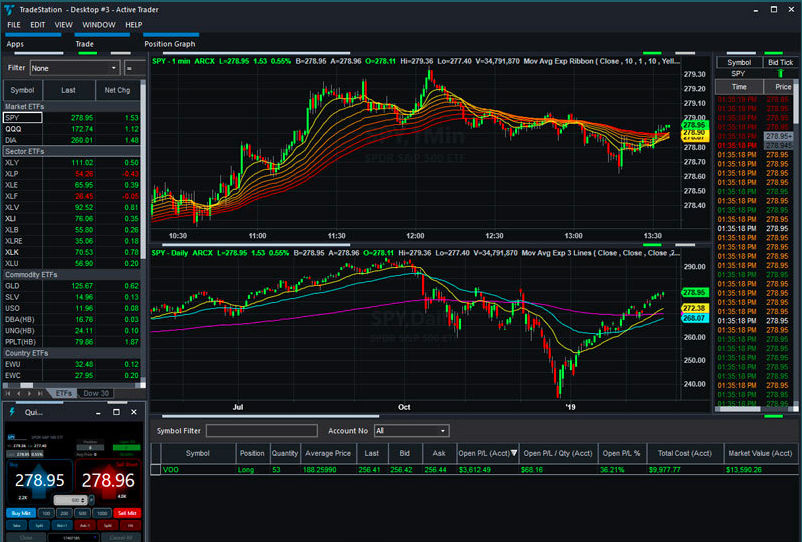802x542 pixels.
Task: Collapse the Commodity ETFs group
Action: [x=72, y=275]
